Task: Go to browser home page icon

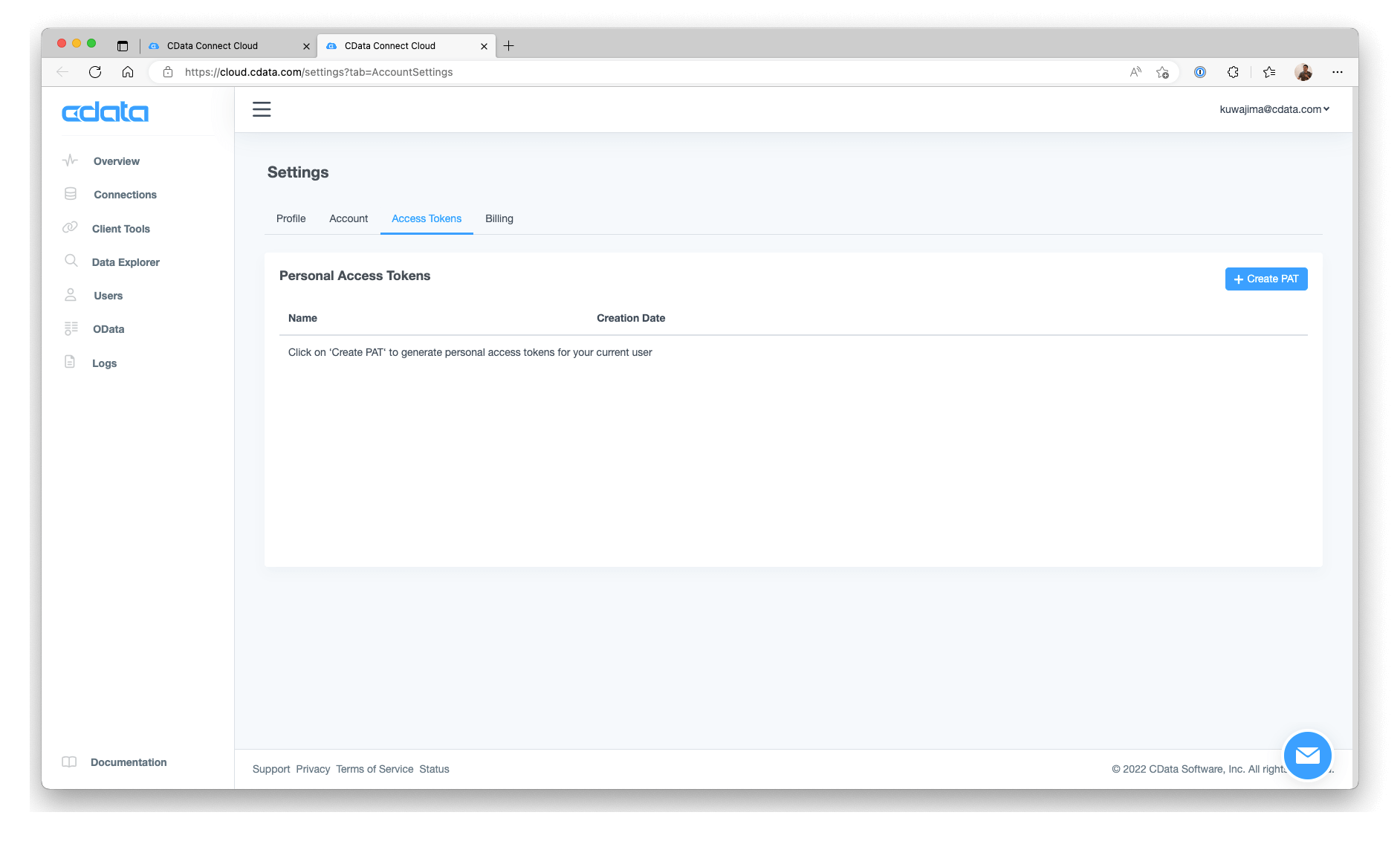Action: click(x=128, y=72)
